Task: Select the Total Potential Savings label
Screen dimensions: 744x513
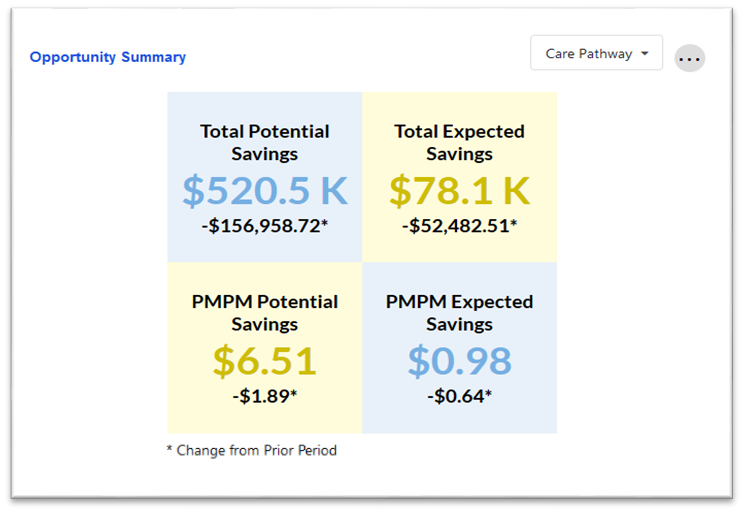Action: click(264, 142)
